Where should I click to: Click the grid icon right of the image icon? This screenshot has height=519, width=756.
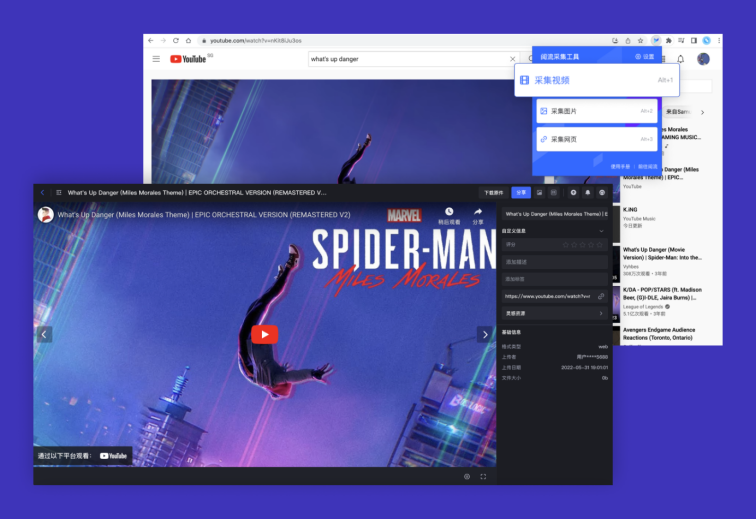(554, 192)
